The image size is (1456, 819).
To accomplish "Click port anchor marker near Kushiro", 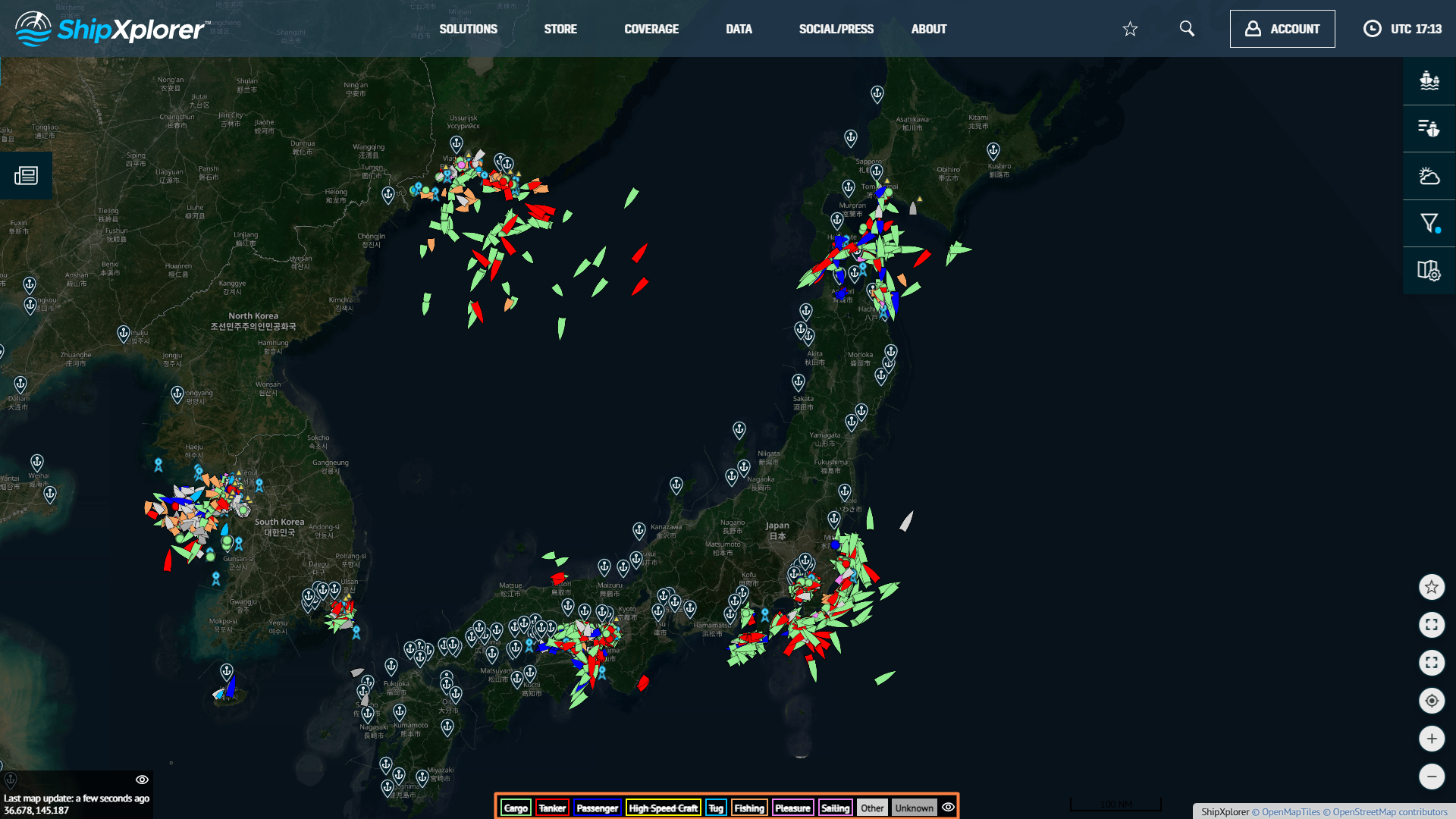I will [993, 151].
